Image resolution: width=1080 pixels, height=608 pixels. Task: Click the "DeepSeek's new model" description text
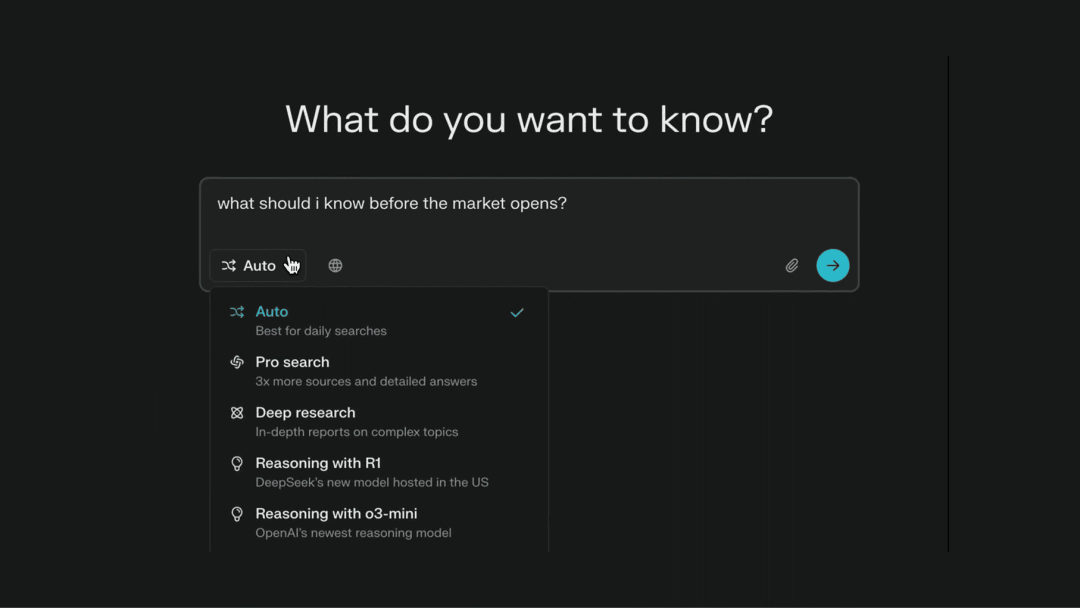(372, 483)
